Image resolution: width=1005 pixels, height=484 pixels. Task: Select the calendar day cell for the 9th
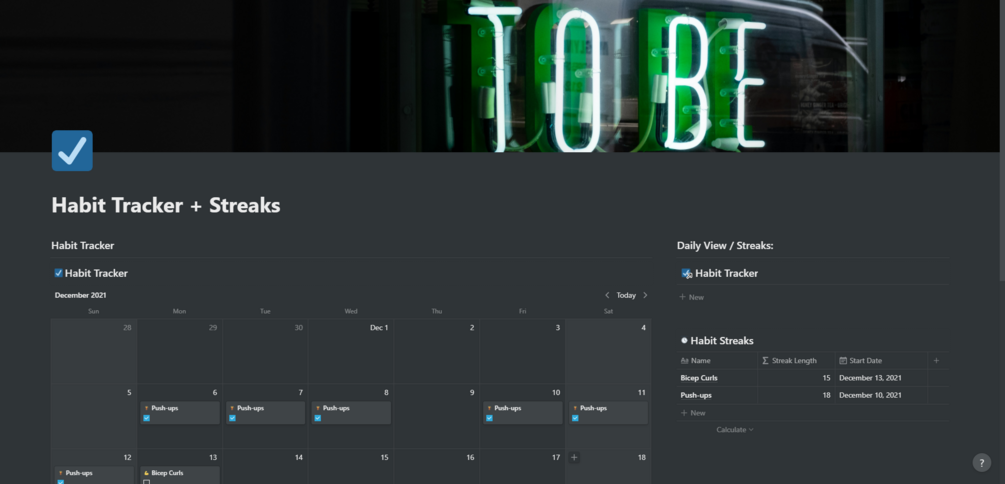[x=436, y=416]
